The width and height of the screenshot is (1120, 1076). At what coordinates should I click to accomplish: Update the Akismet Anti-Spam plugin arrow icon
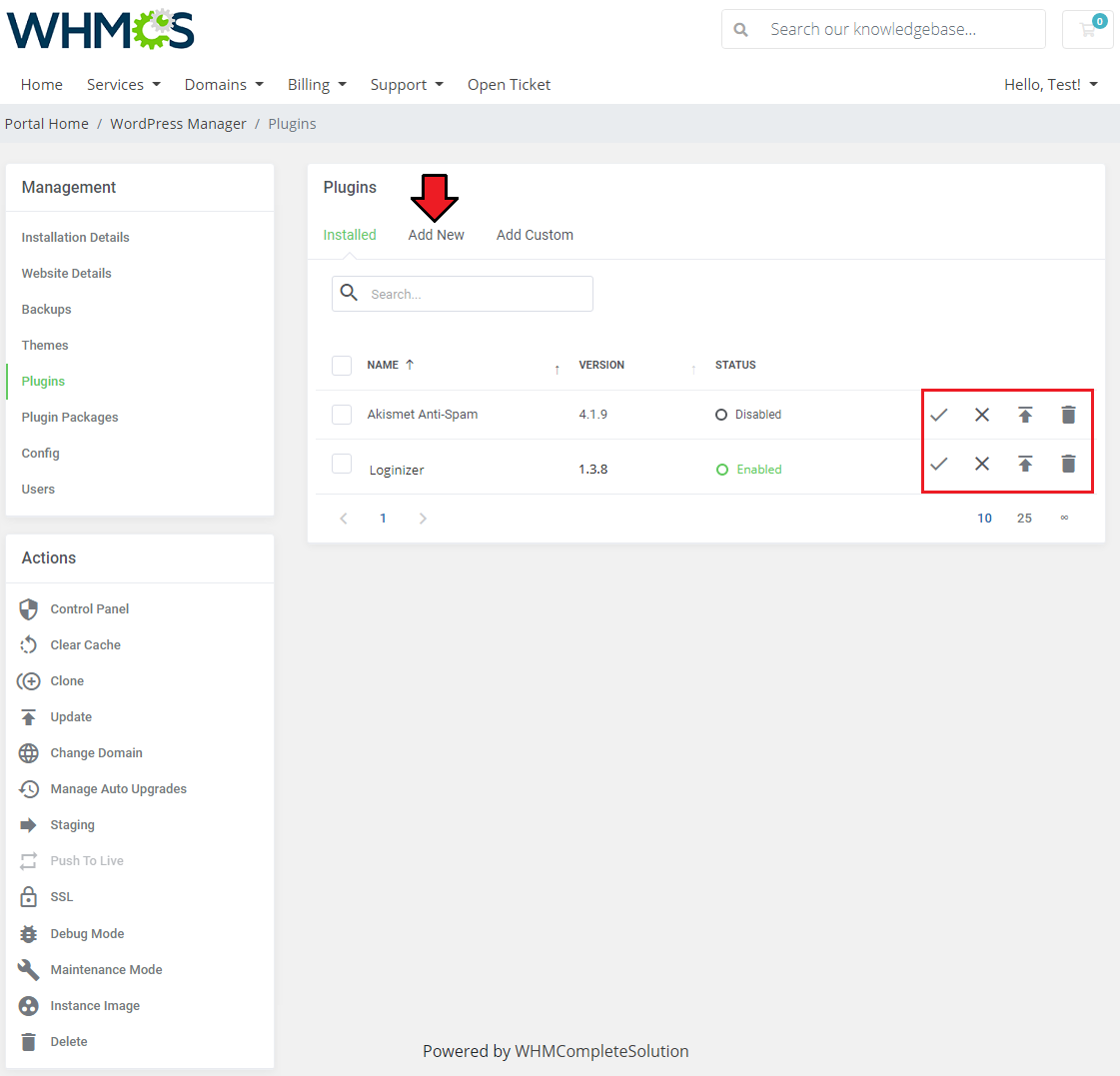click(x=1025, y=415)
